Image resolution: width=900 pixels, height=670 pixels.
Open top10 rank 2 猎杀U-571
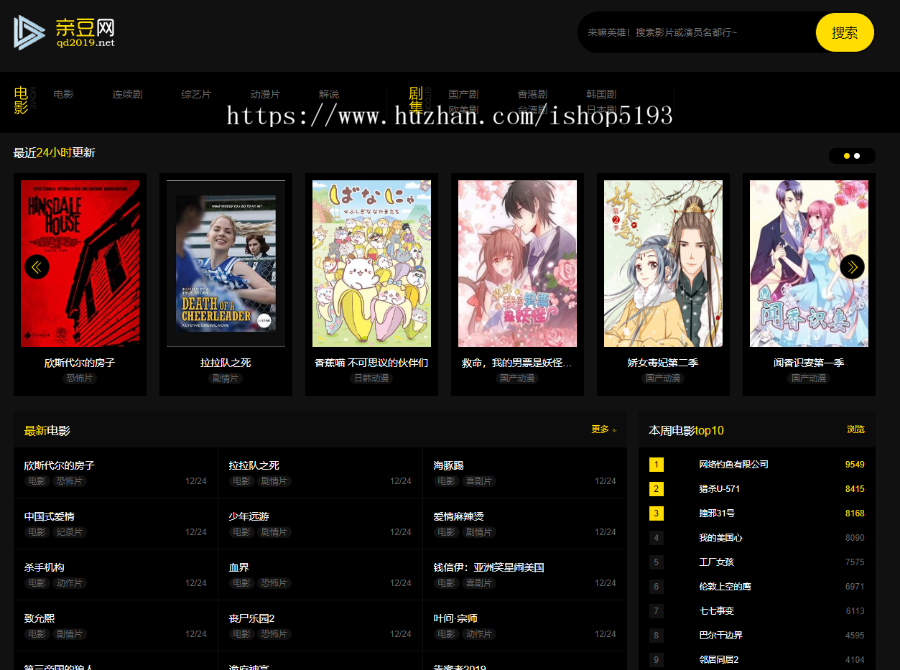tap(719, 489)
